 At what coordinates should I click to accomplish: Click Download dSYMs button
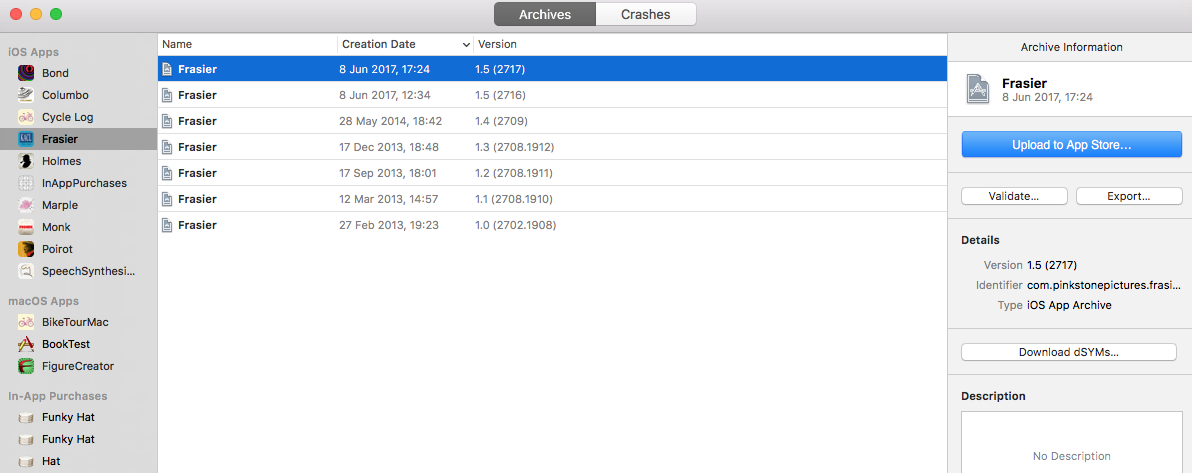(x=1068, y=352)
